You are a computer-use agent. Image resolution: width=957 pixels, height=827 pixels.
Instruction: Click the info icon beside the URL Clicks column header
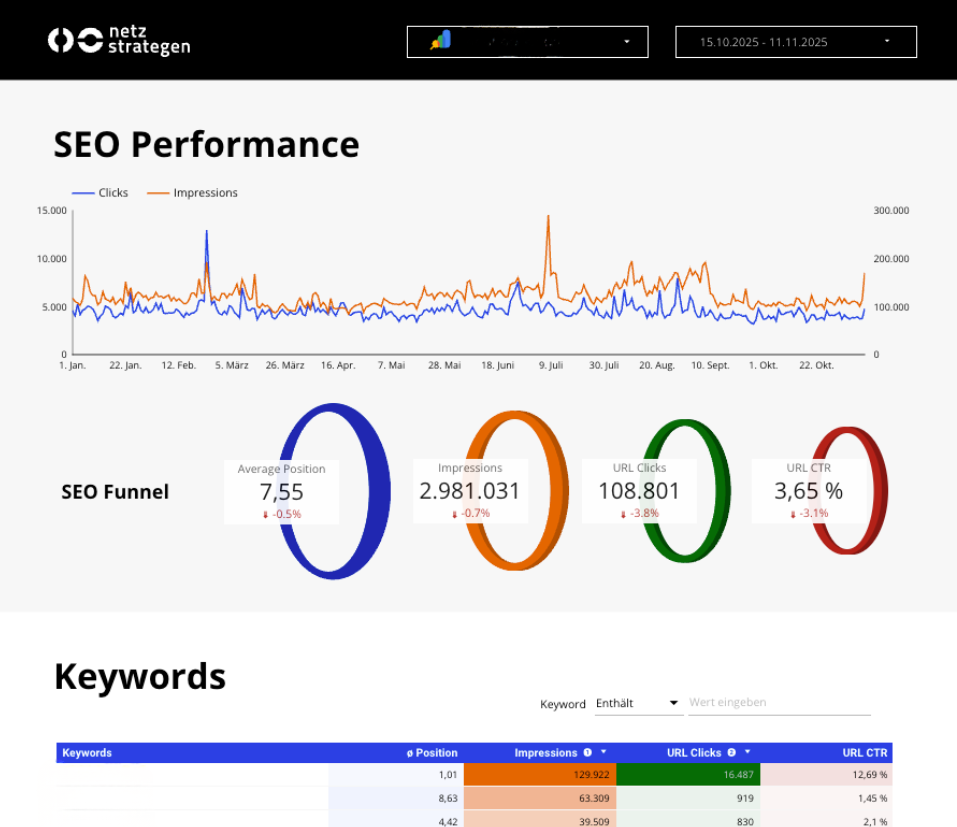pyautogui.click(x=731, y=752)
